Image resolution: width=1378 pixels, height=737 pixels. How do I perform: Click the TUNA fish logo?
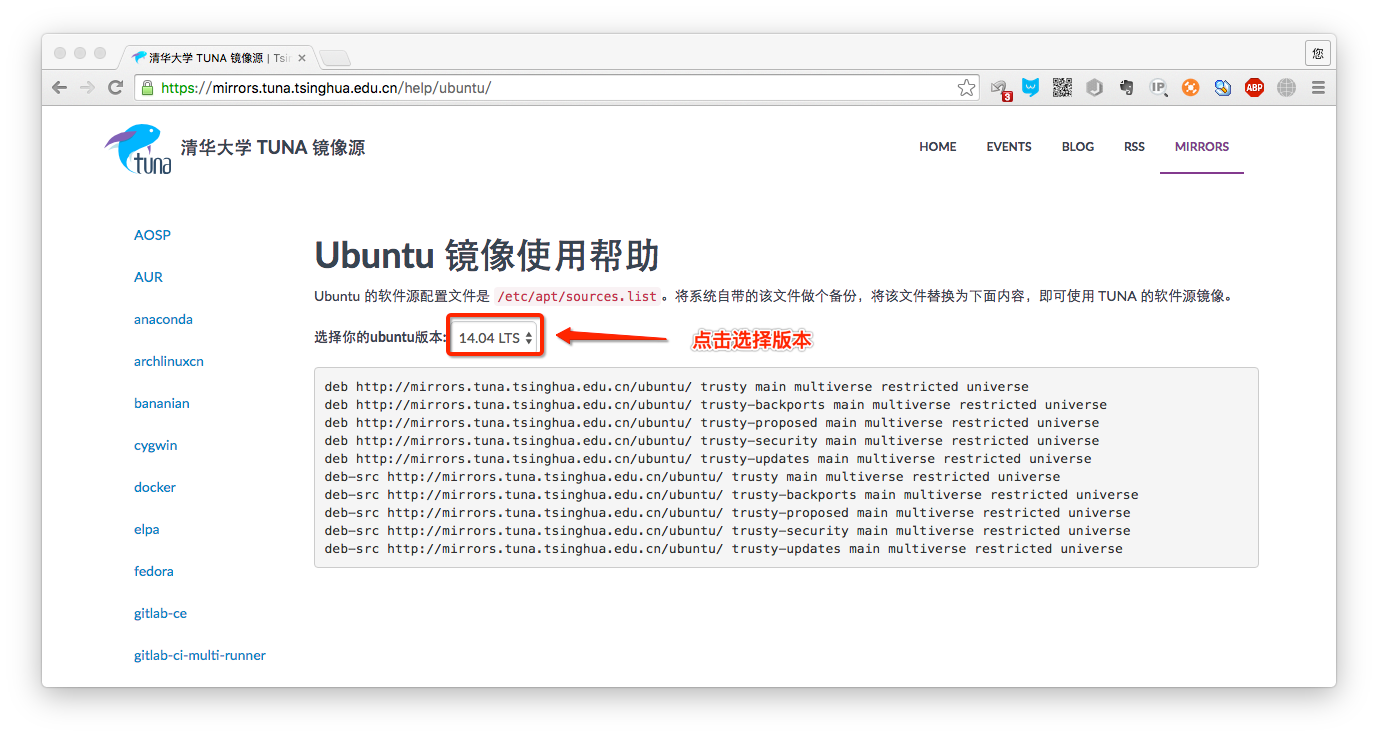coord(138,149)
